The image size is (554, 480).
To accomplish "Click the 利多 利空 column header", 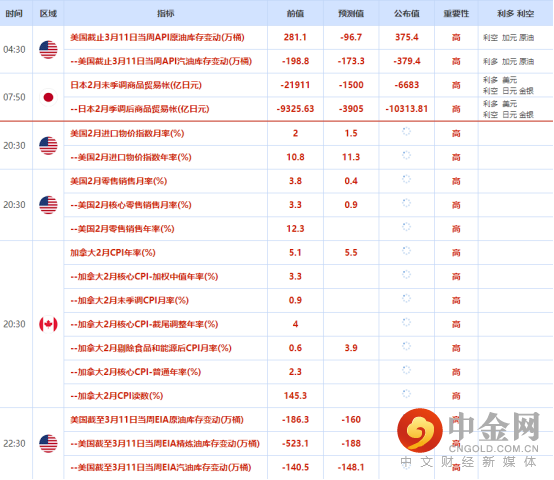I will [515, 13].
